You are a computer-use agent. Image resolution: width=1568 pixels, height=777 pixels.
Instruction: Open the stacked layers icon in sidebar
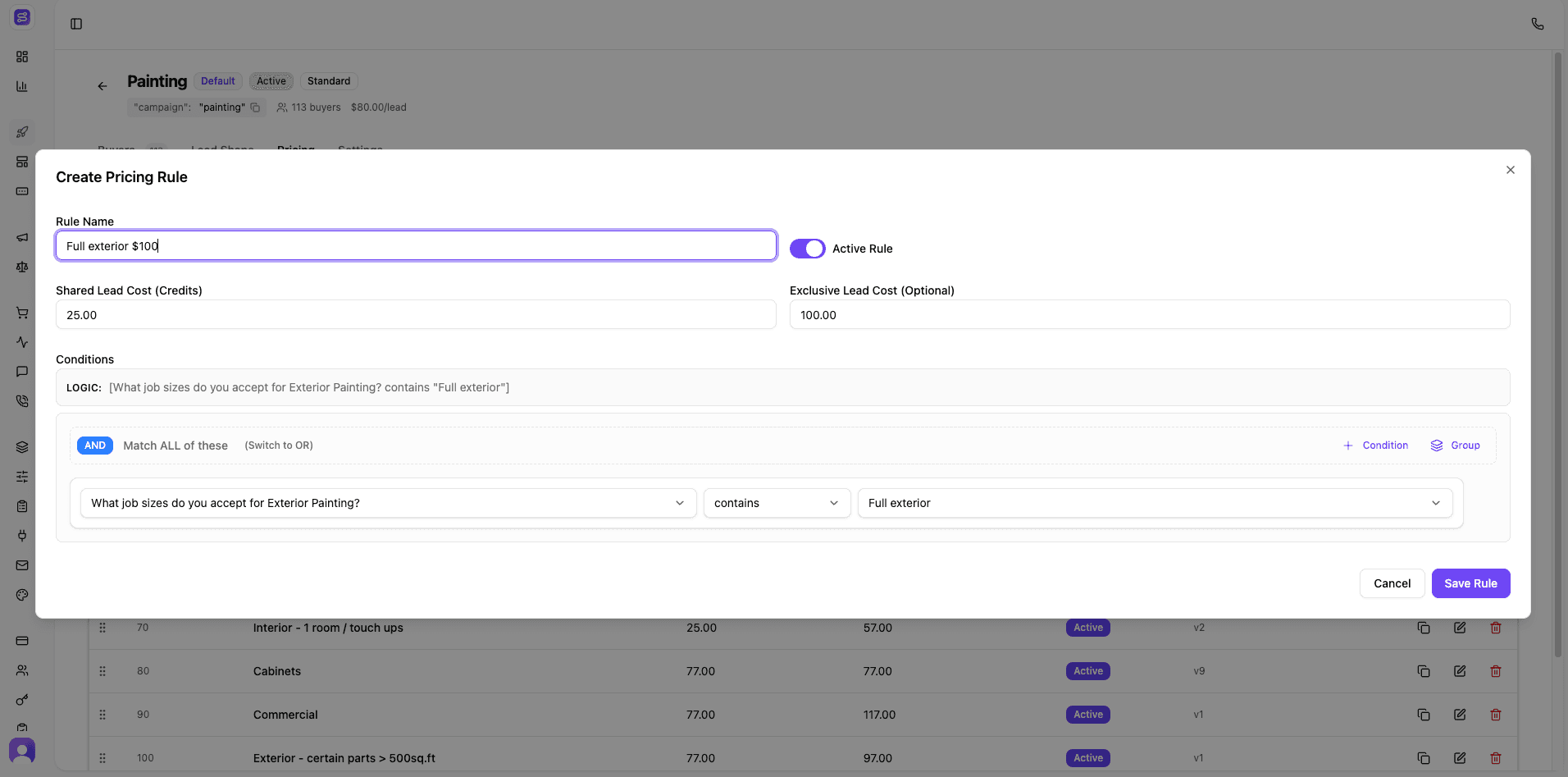coord(22,447)
